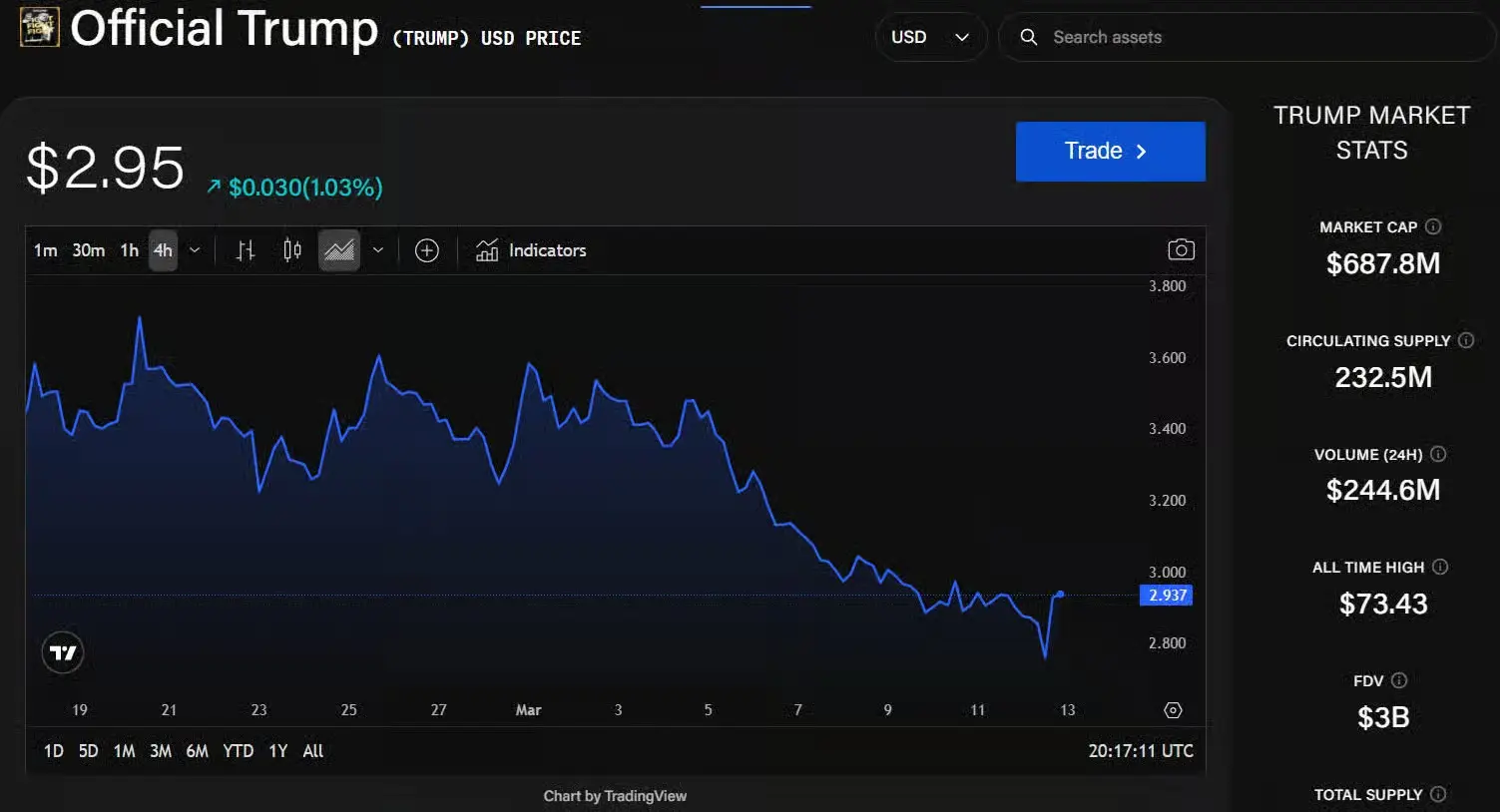The image size is (1500, 812).
Task: Select the 1m interval
Action: pyautogui.click(x=46, y=250)
